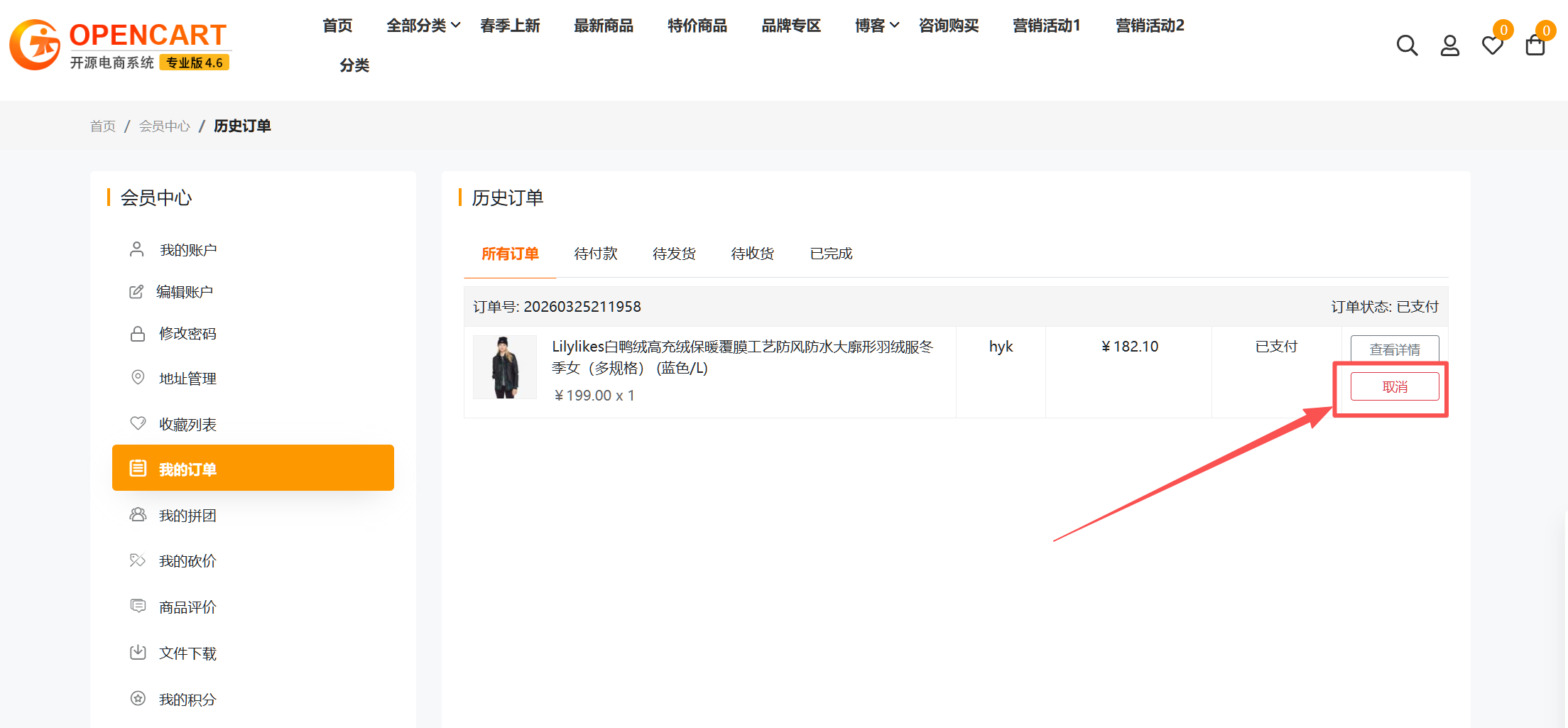Image resolution: width=1568 pixels, height=728 pixels.
Task: Open 我的拼团 in the sidebar
Action: click(x=187, y=516)
